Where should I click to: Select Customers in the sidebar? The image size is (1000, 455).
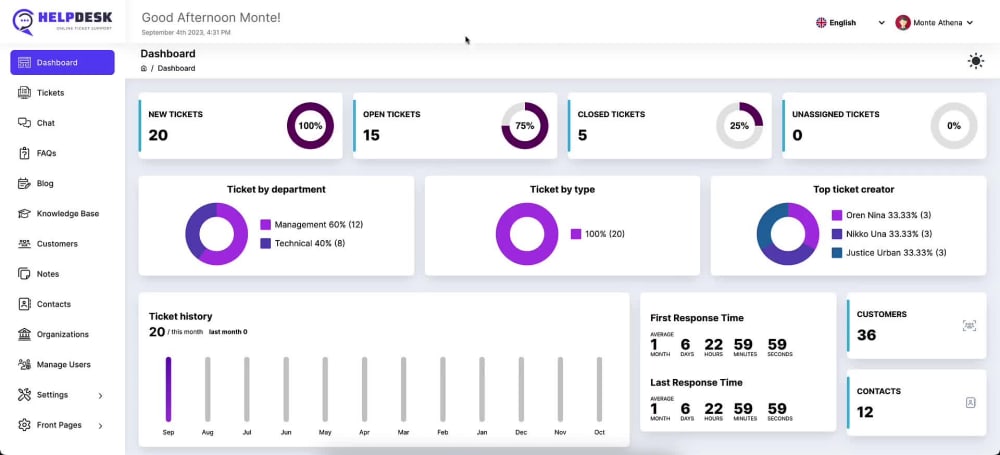coord(62,244)
